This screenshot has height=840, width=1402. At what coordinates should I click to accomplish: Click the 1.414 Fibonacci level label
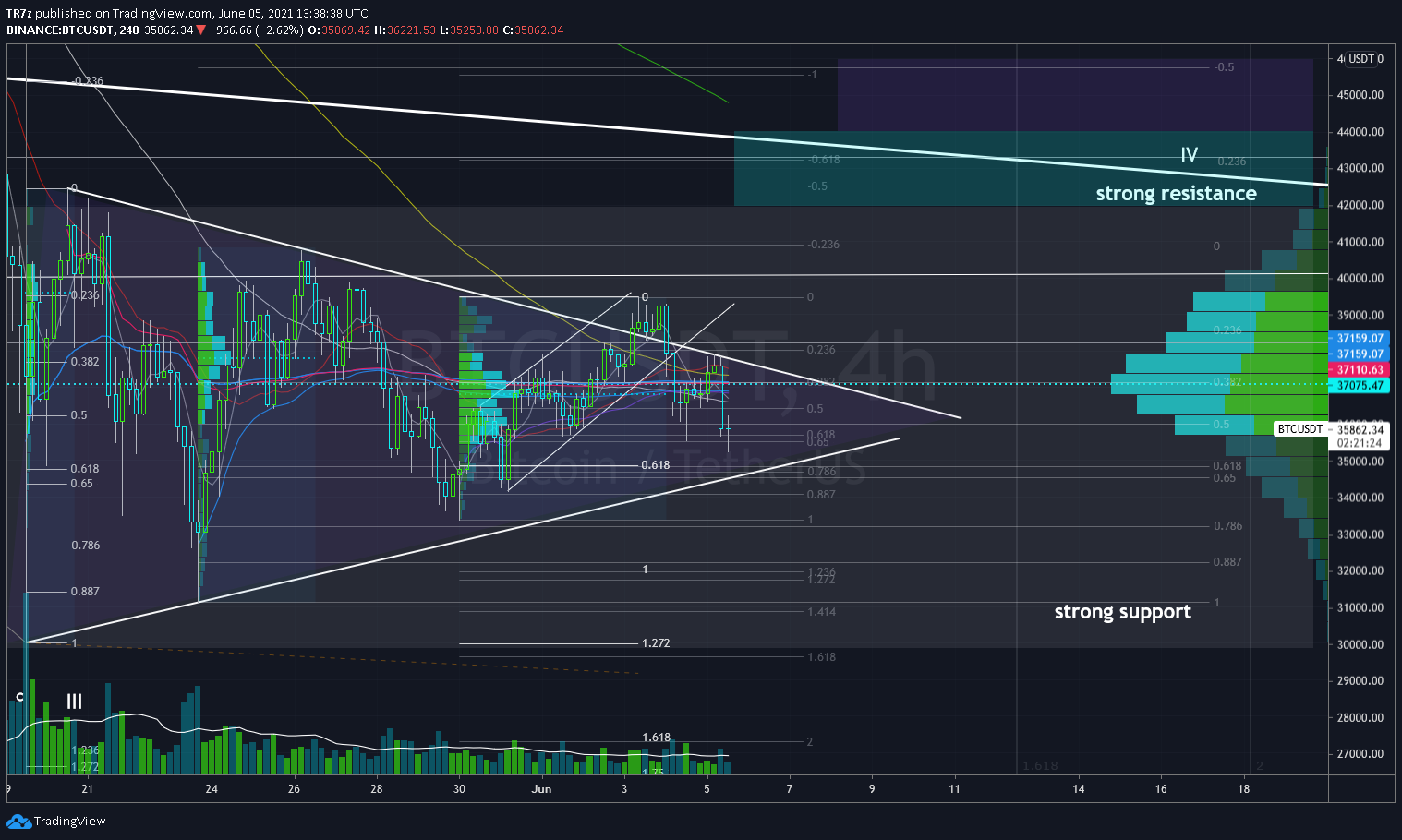[x=821, y=612]
